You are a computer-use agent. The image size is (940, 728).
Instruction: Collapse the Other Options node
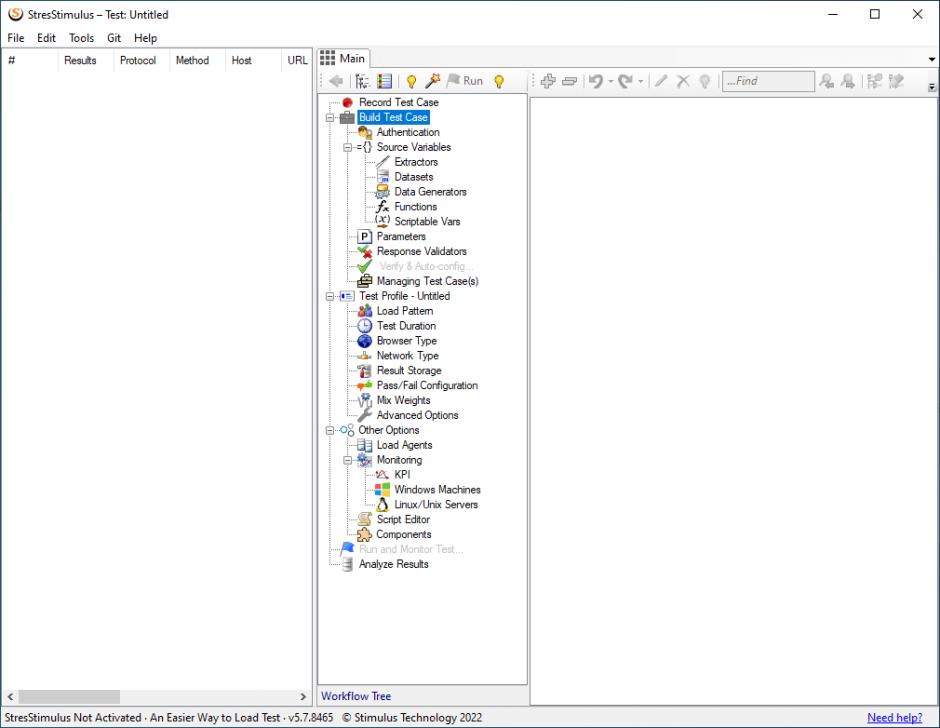pyautogui.click(x=330, y=430)
